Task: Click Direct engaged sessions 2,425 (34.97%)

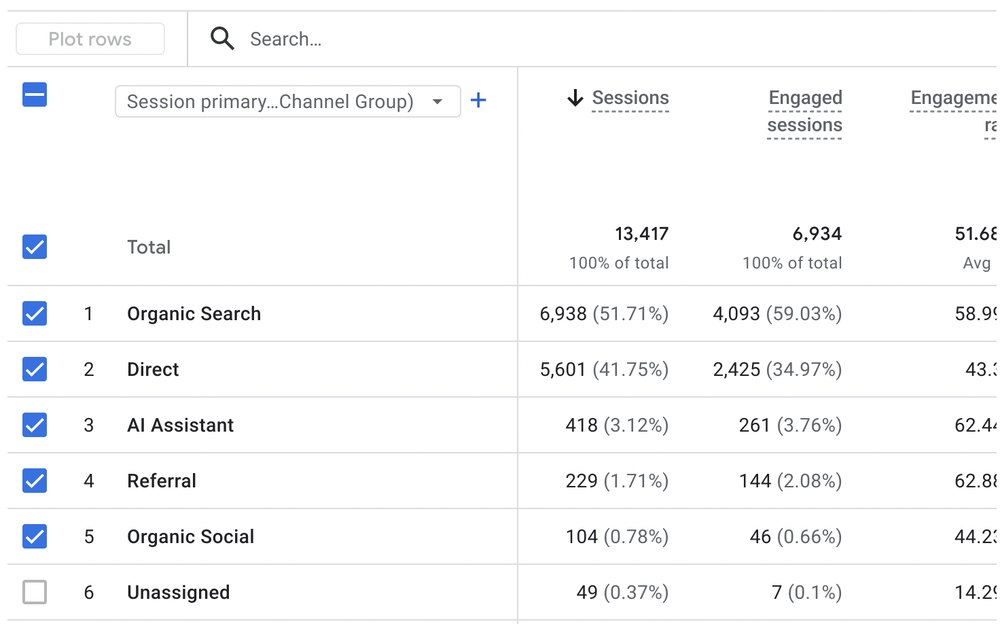Action: click(777, 369)
